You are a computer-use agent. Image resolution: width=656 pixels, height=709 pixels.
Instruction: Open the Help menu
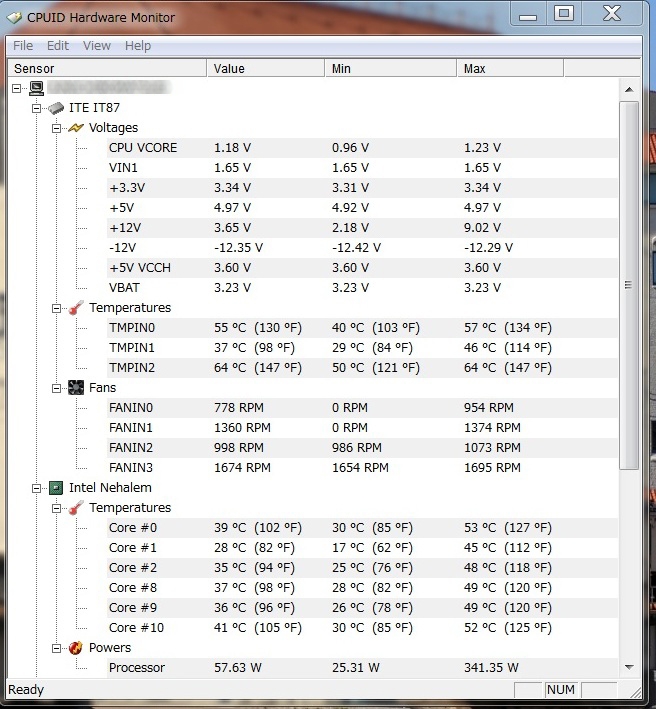(x=138, y=46)
